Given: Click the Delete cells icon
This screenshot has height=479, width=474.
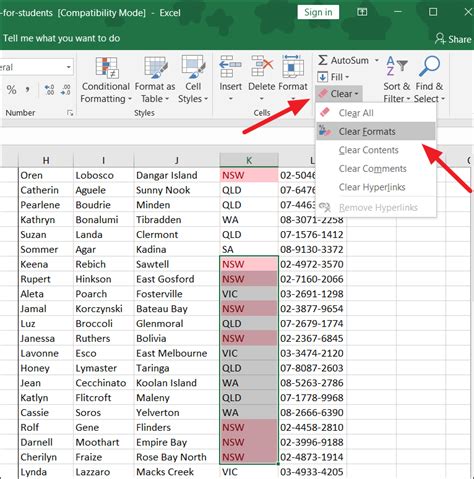Looking at the screenshot, I should pos(262,67).
